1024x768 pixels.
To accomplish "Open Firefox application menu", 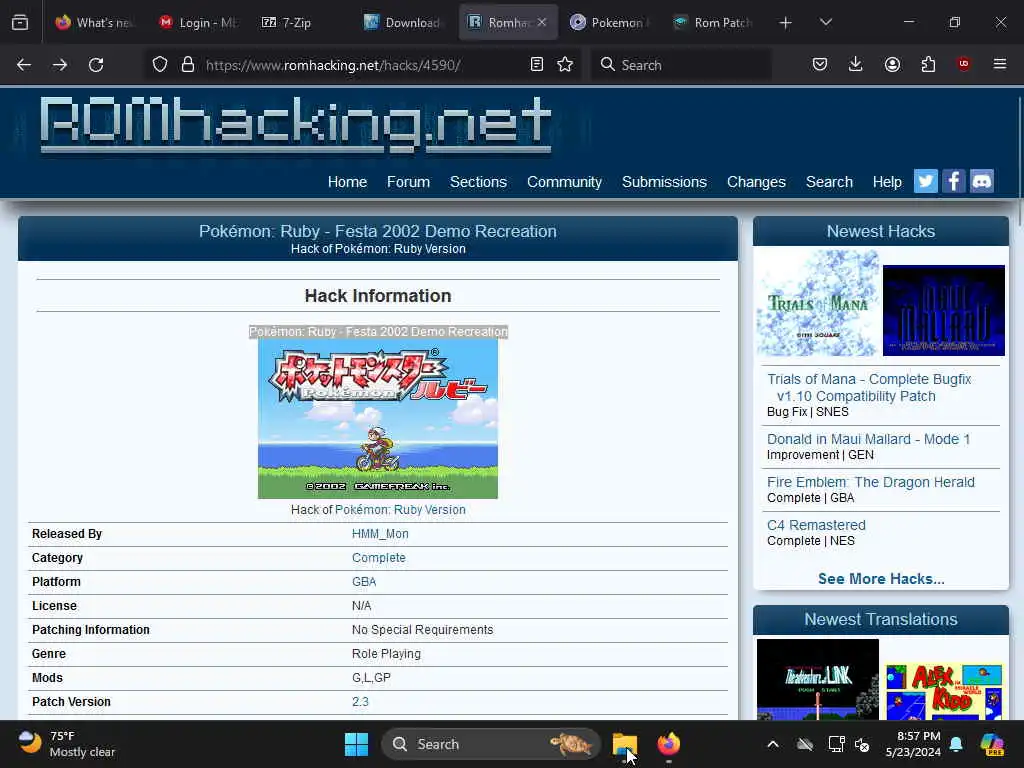I will point(1000,64).
